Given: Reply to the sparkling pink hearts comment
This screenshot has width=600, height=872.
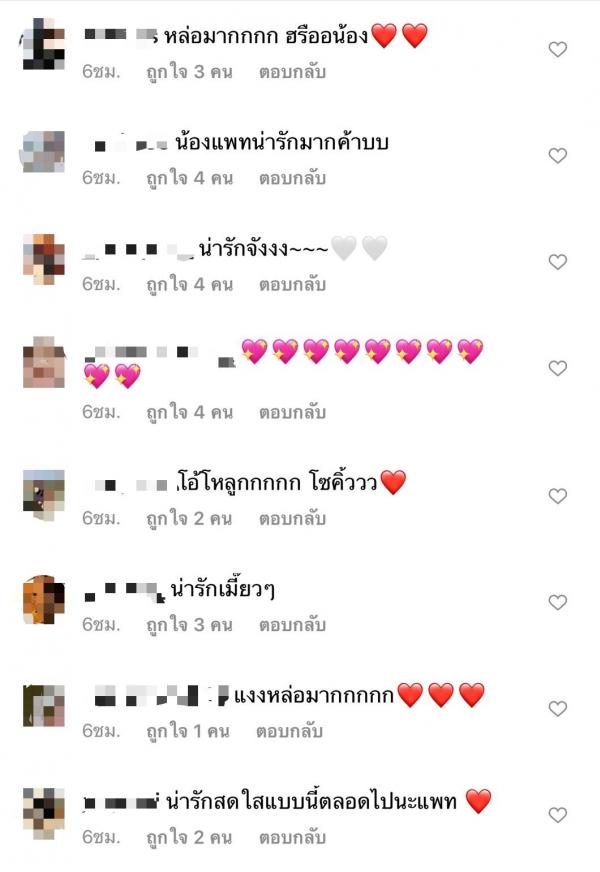Looking at the screenshot, I should pyautogui.click(x=292, y=413).
